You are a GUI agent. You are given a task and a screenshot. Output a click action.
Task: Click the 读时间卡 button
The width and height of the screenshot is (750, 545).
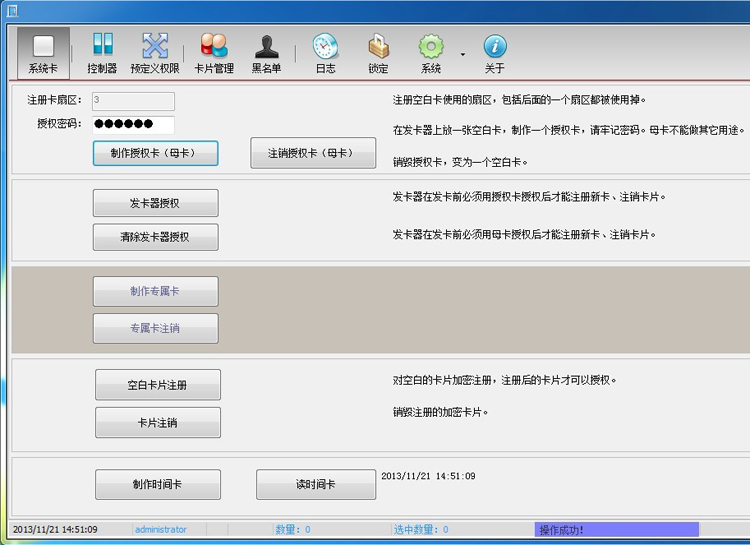pyautogui.click(x=316, y=484)
